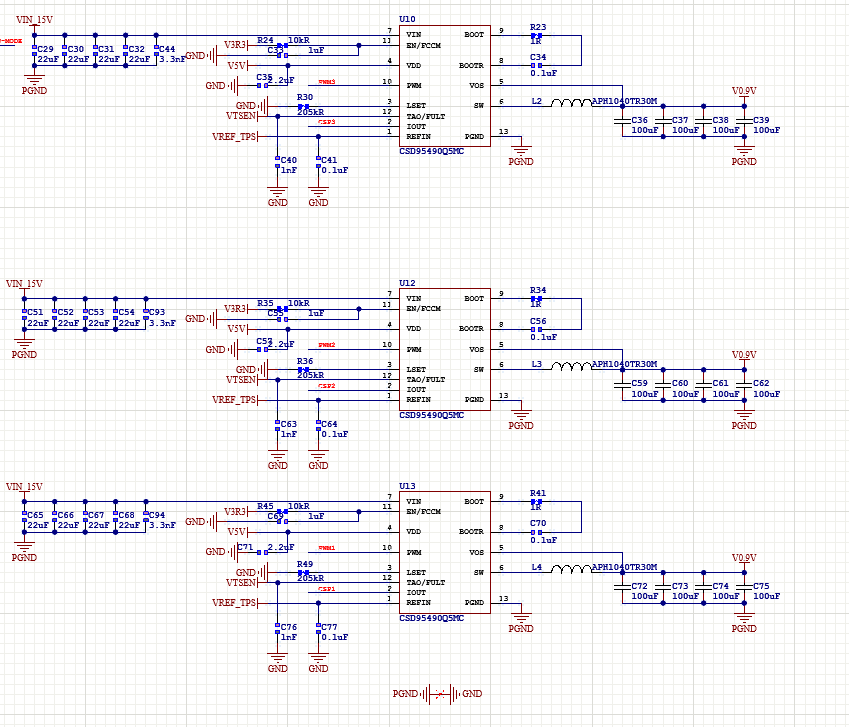Image resolution: width=849 pixels, height=727 pixels.
Task: Click the C71 designator text
Action: pyautogui.click(x=245, y=547)
